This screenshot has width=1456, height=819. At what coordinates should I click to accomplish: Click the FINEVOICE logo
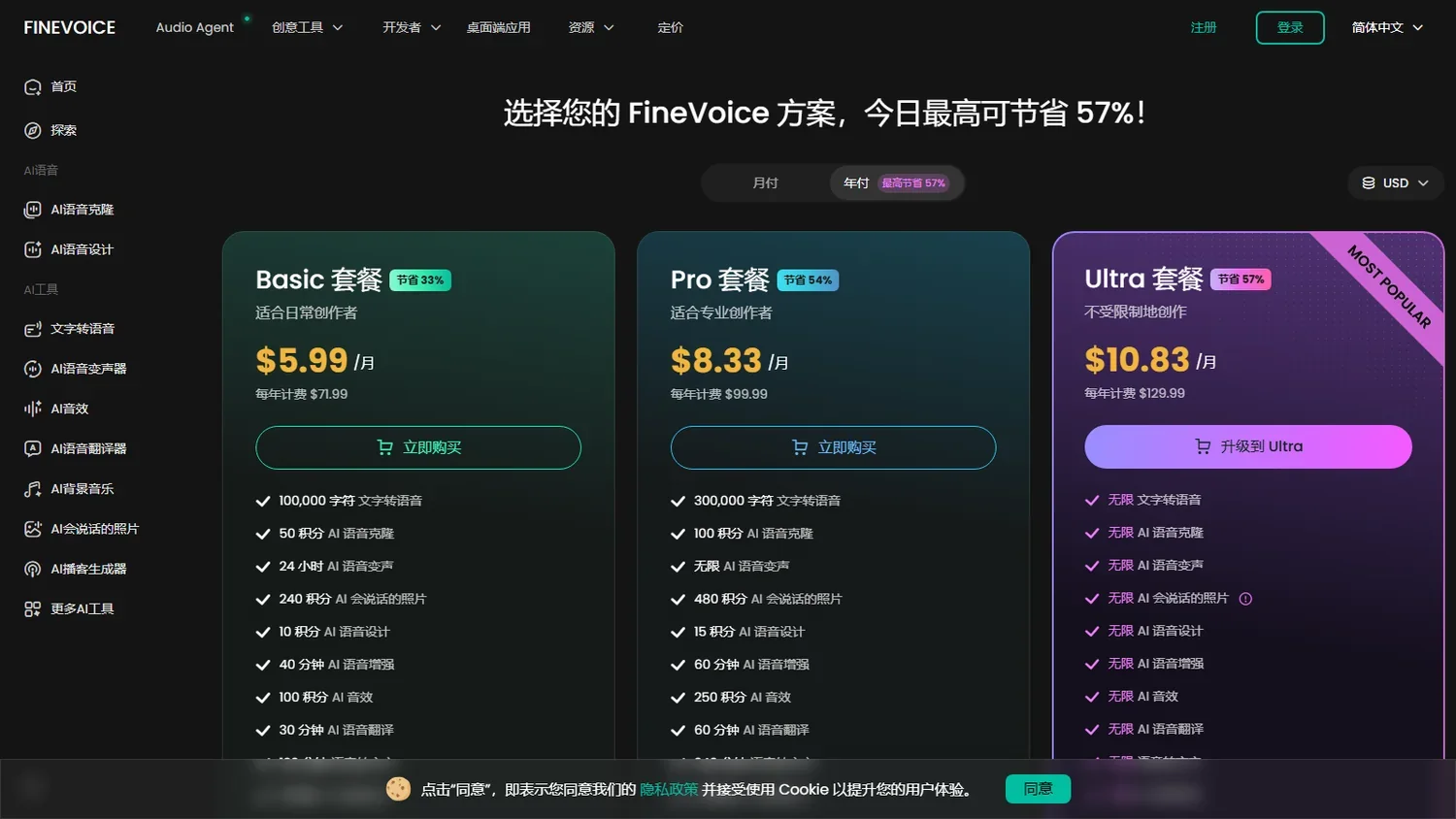tap(69, 27)
